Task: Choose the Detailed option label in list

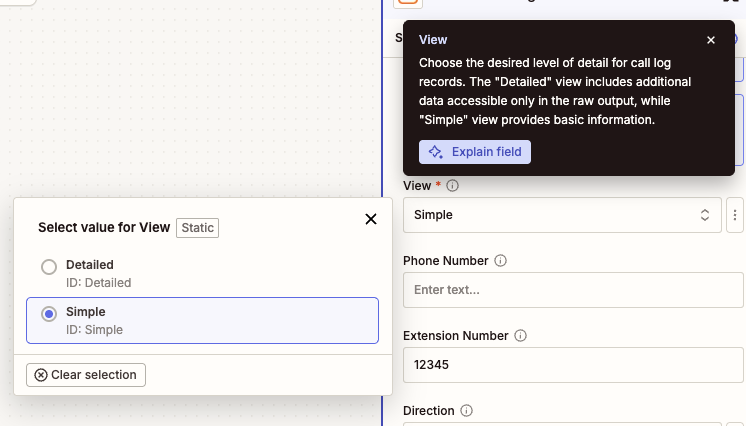Action: 90,265
